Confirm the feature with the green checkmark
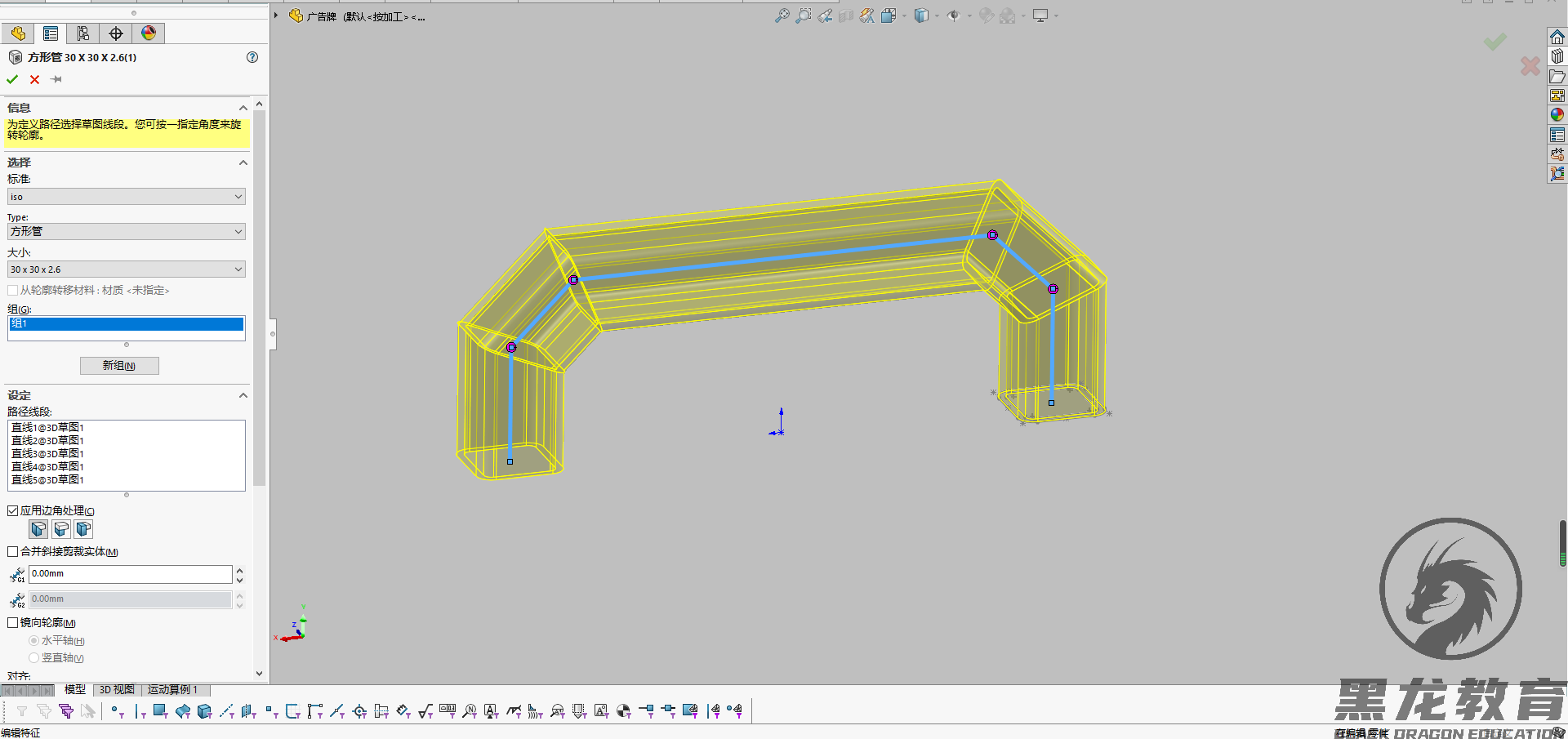Viewport: 1568px width, 739px height. point(11,79)
